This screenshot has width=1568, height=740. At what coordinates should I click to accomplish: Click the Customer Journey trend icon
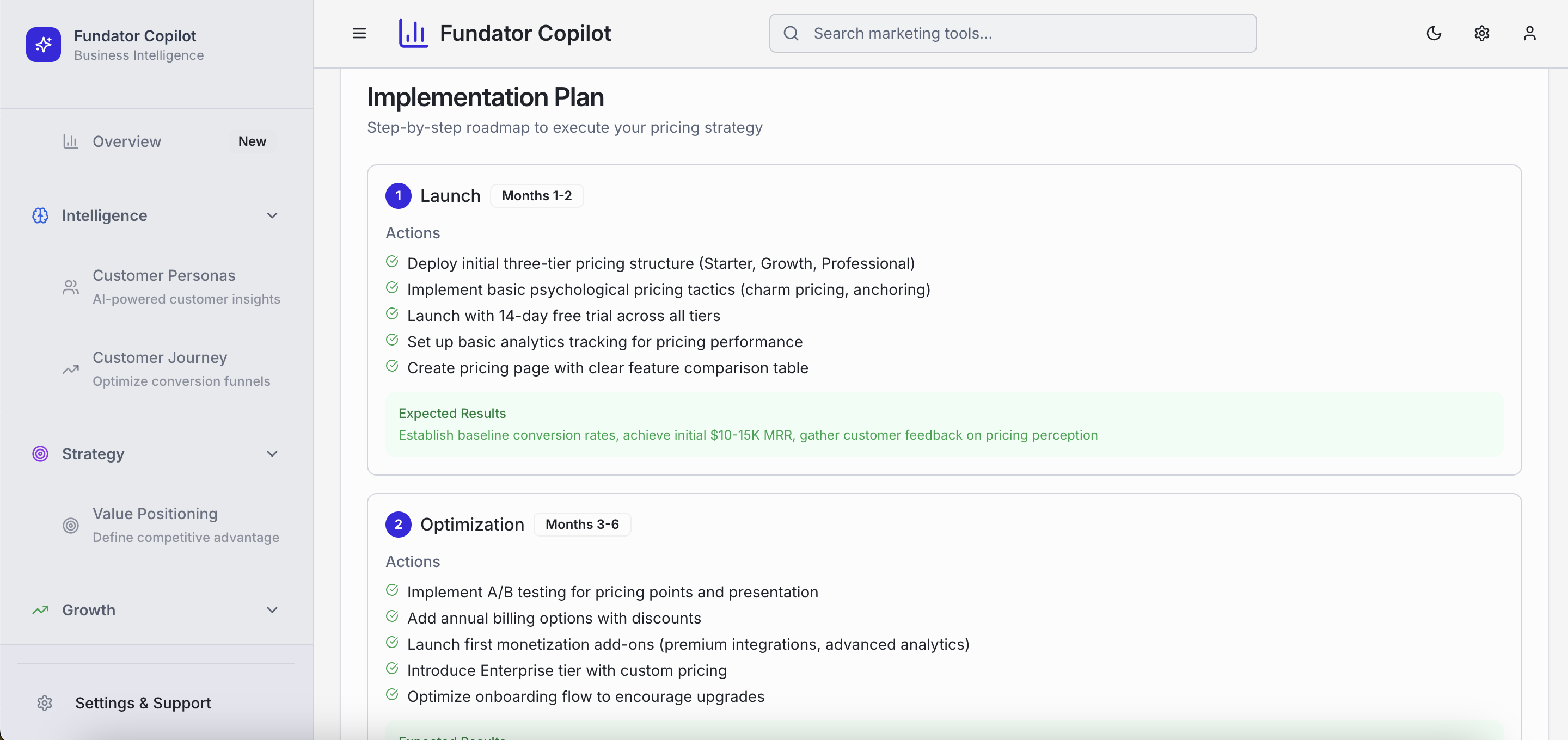coord(71,369)
